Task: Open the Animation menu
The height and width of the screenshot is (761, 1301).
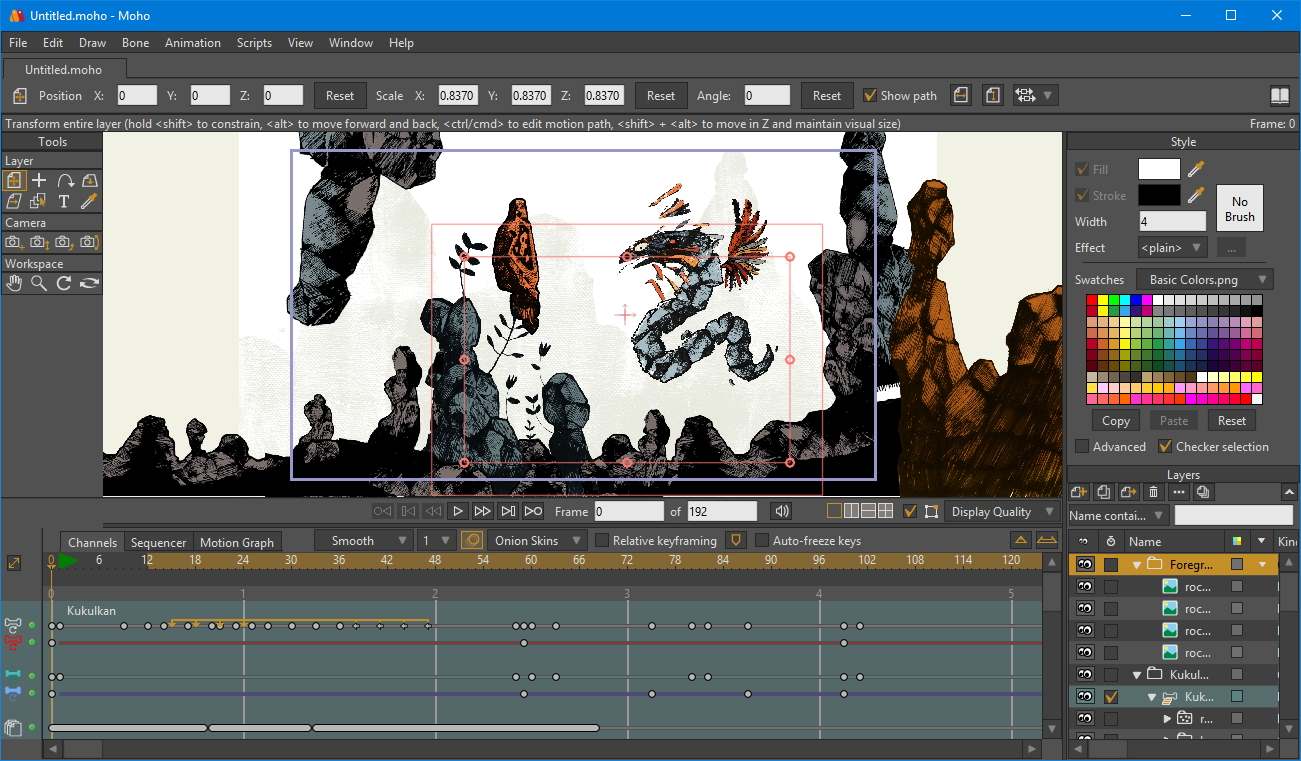Action: [192, 43]
